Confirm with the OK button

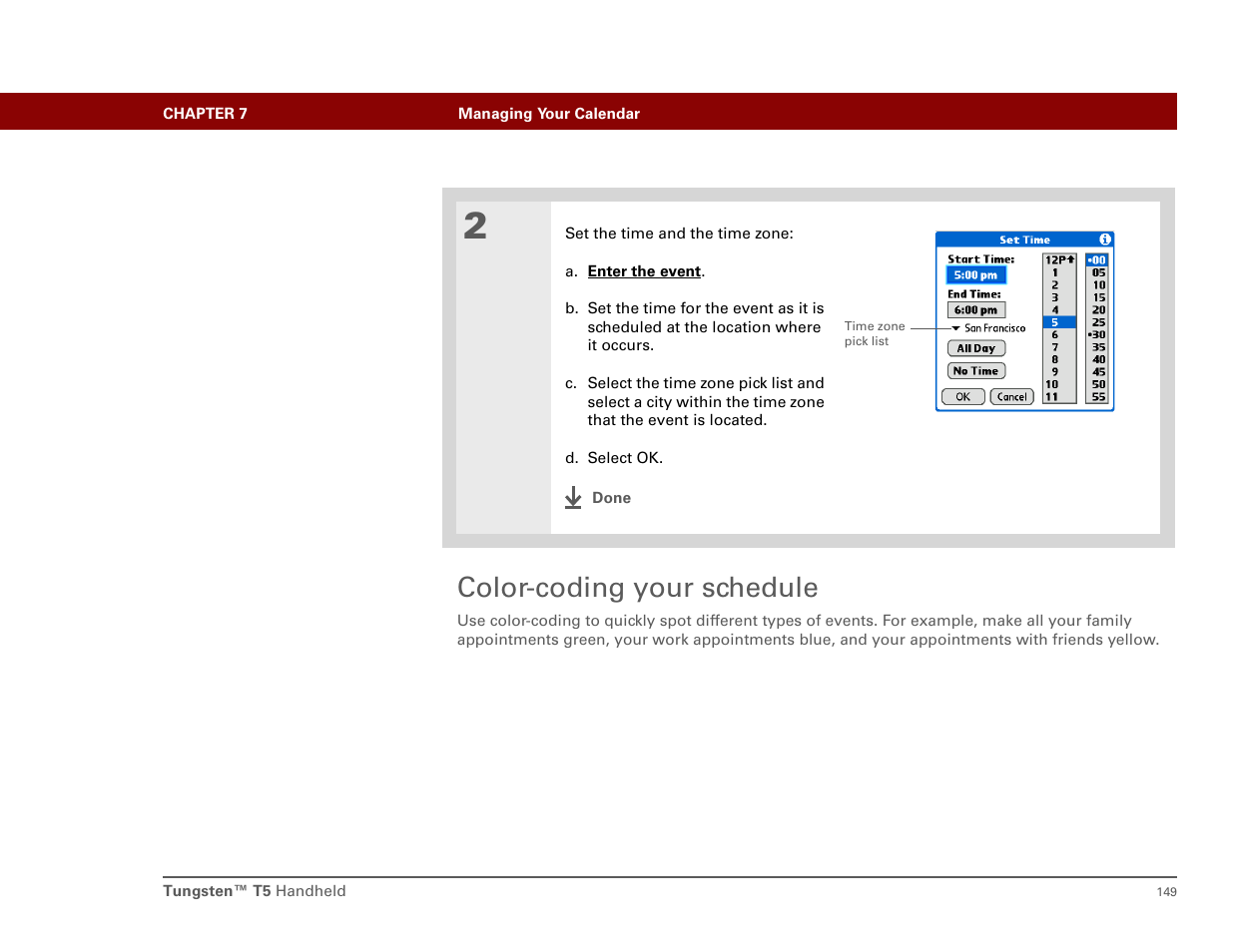tap(963, 397)
